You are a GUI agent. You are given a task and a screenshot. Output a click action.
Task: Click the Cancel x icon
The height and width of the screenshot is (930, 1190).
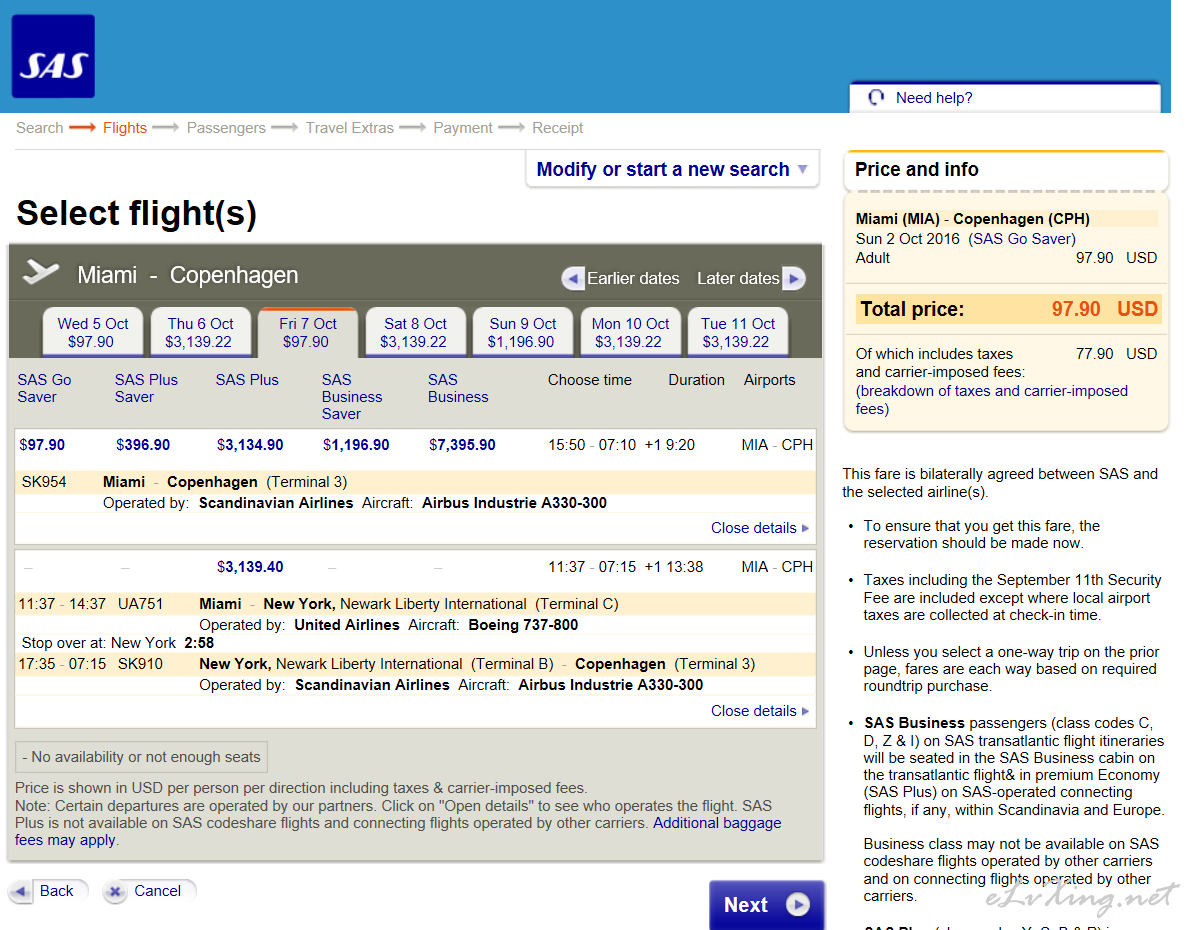click(x=115, y=891)
